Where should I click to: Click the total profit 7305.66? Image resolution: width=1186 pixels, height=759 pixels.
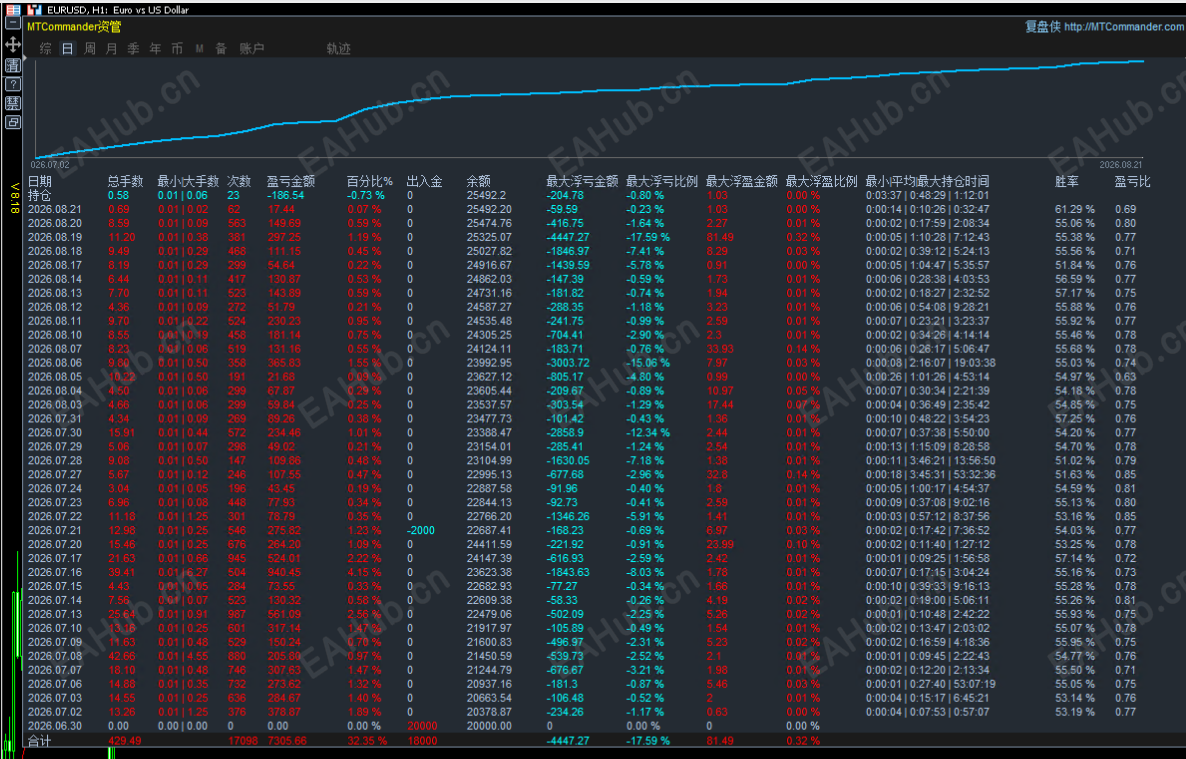click(287, 741)
